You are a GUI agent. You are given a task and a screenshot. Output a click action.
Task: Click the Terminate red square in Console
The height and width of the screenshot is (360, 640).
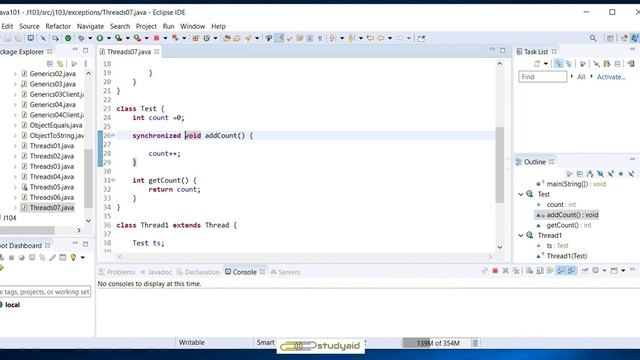coord(495,271)
